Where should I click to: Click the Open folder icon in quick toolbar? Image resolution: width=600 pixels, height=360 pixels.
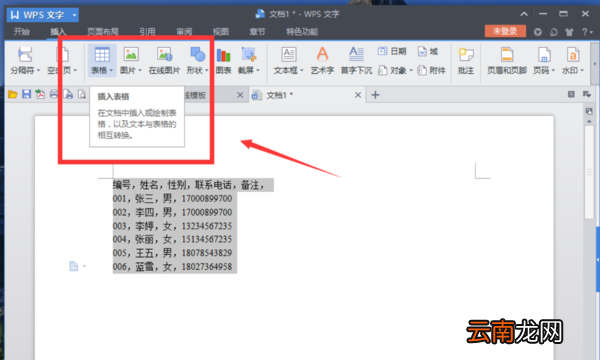(13, 94)
